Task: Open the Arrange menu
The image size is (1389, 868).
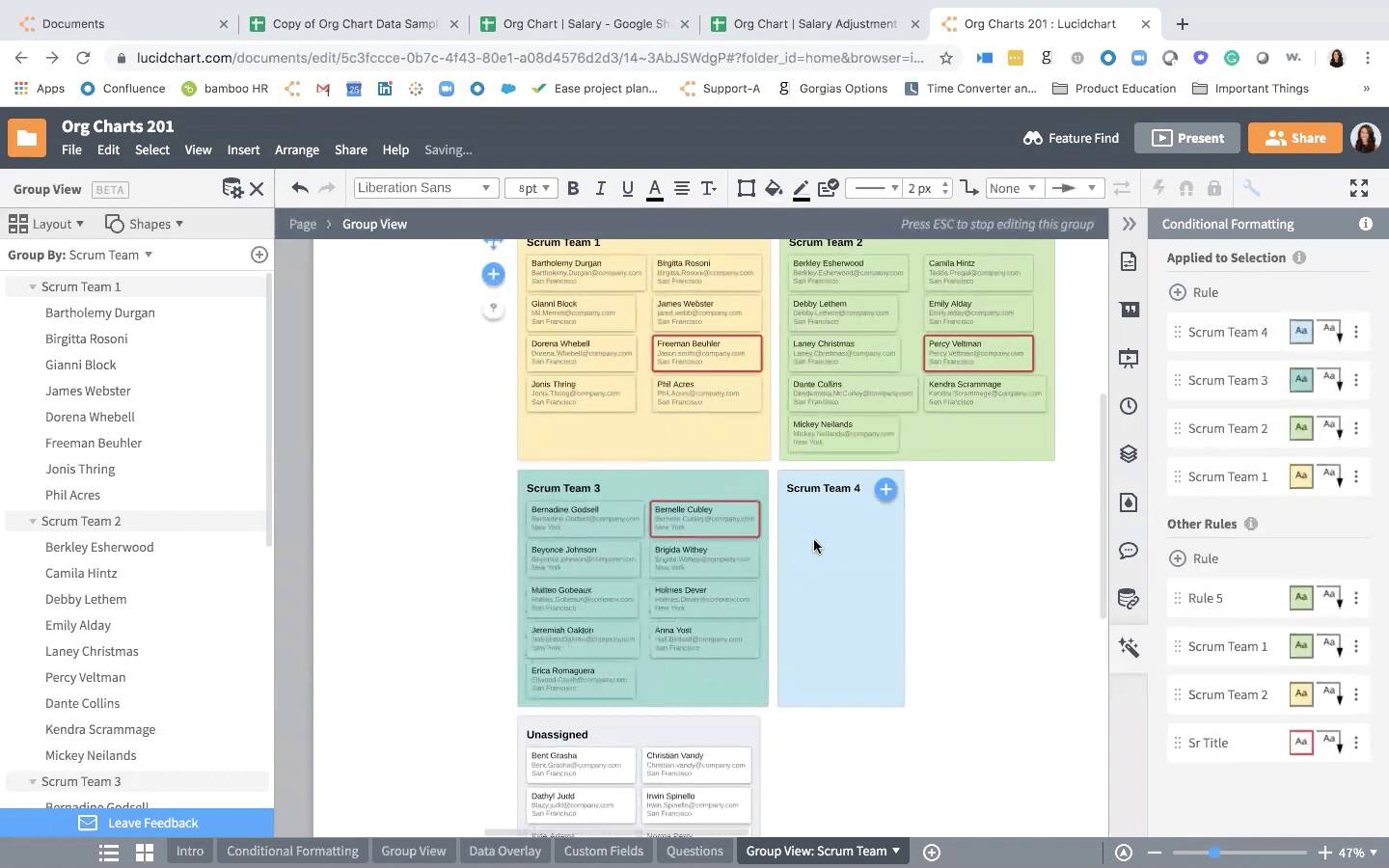Action: click(296, 149)
